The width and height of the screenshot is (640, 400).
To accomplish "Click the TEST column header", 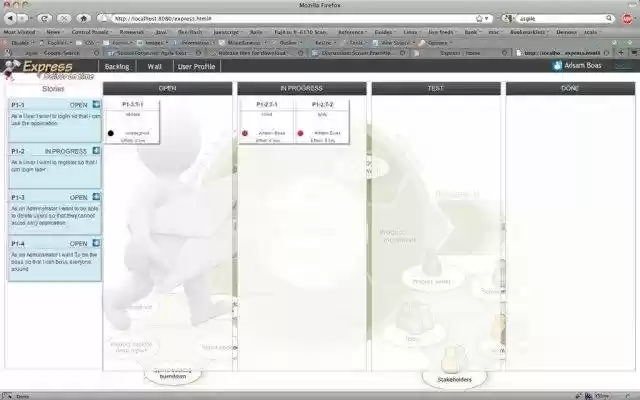I will pyautogui.click(x=436, y=88).
